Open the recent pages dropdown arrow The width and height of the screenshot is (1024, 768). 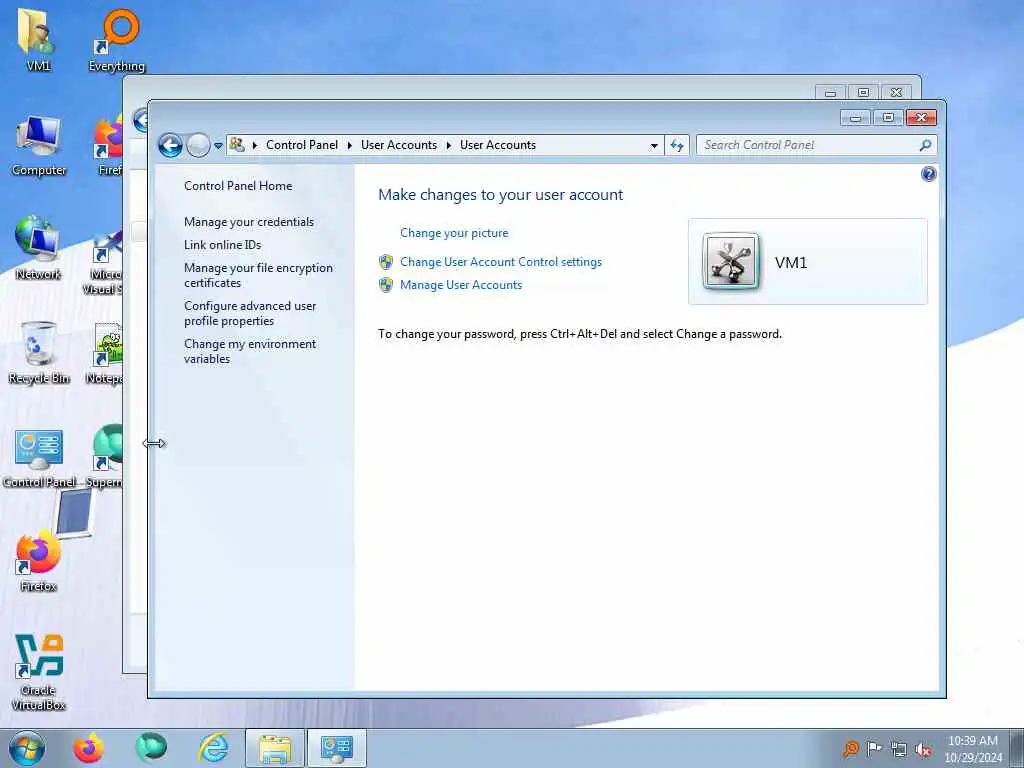click(x=218, y=146)
